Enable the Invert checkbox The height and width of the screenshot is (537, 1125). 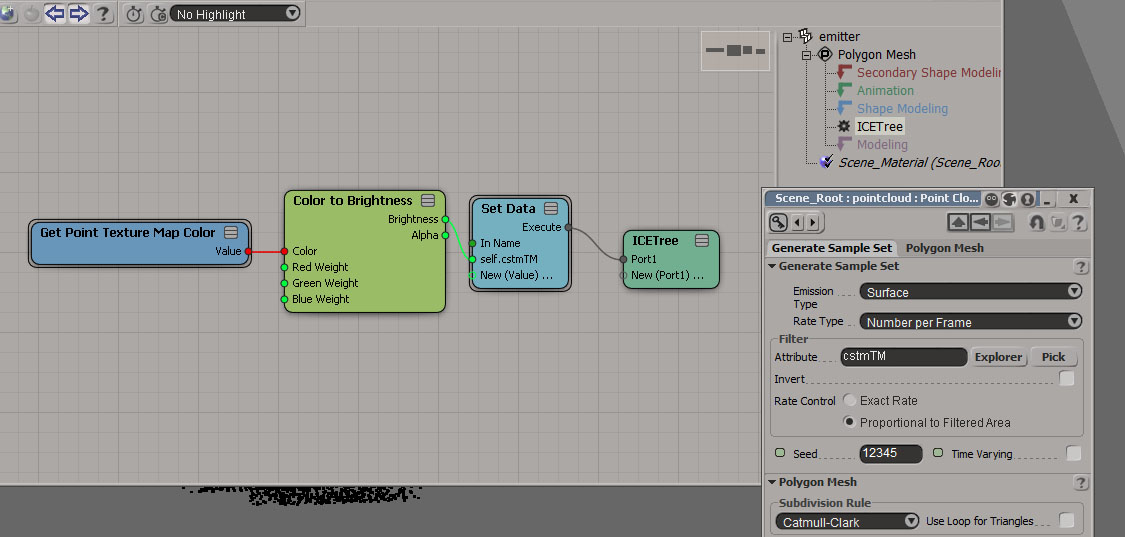click(x=1067, y=379)
